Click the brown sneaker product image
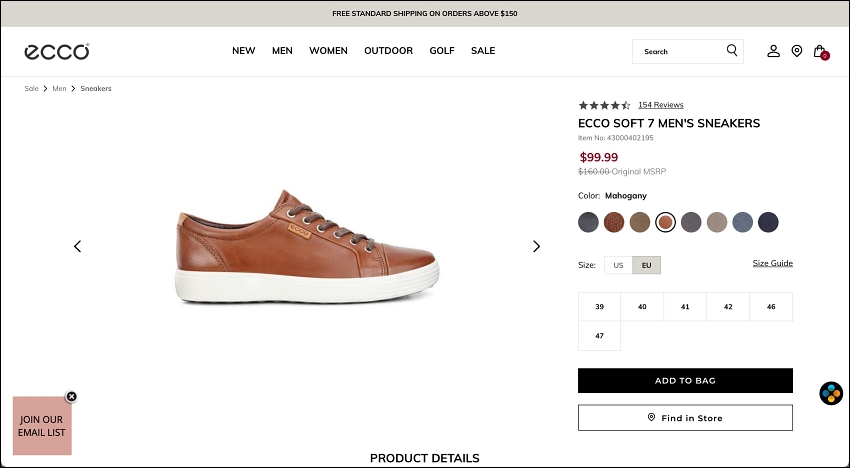The height and width of the screenshot is (468, 850). pos(307,247)
